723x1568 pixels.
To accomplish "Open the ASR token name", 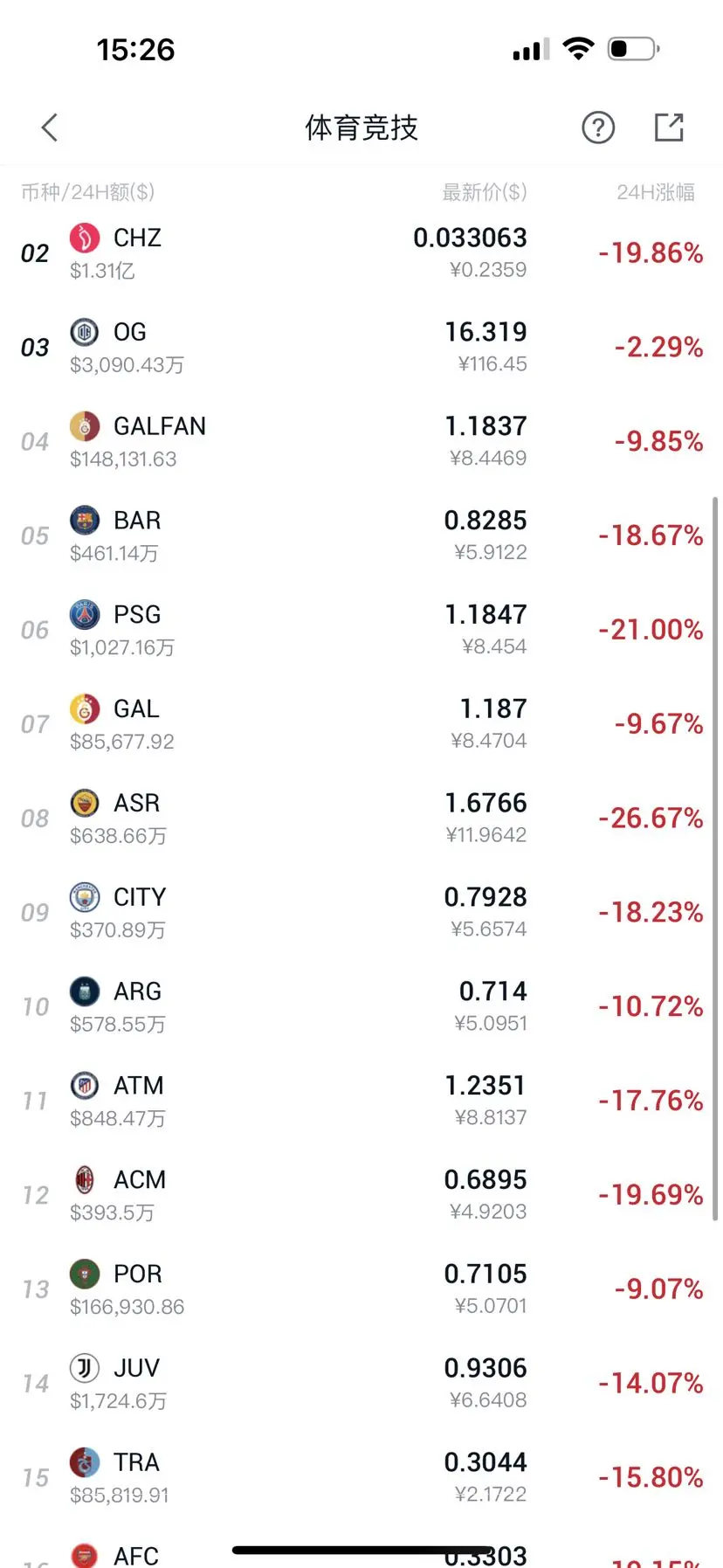I will pos(137,803).
